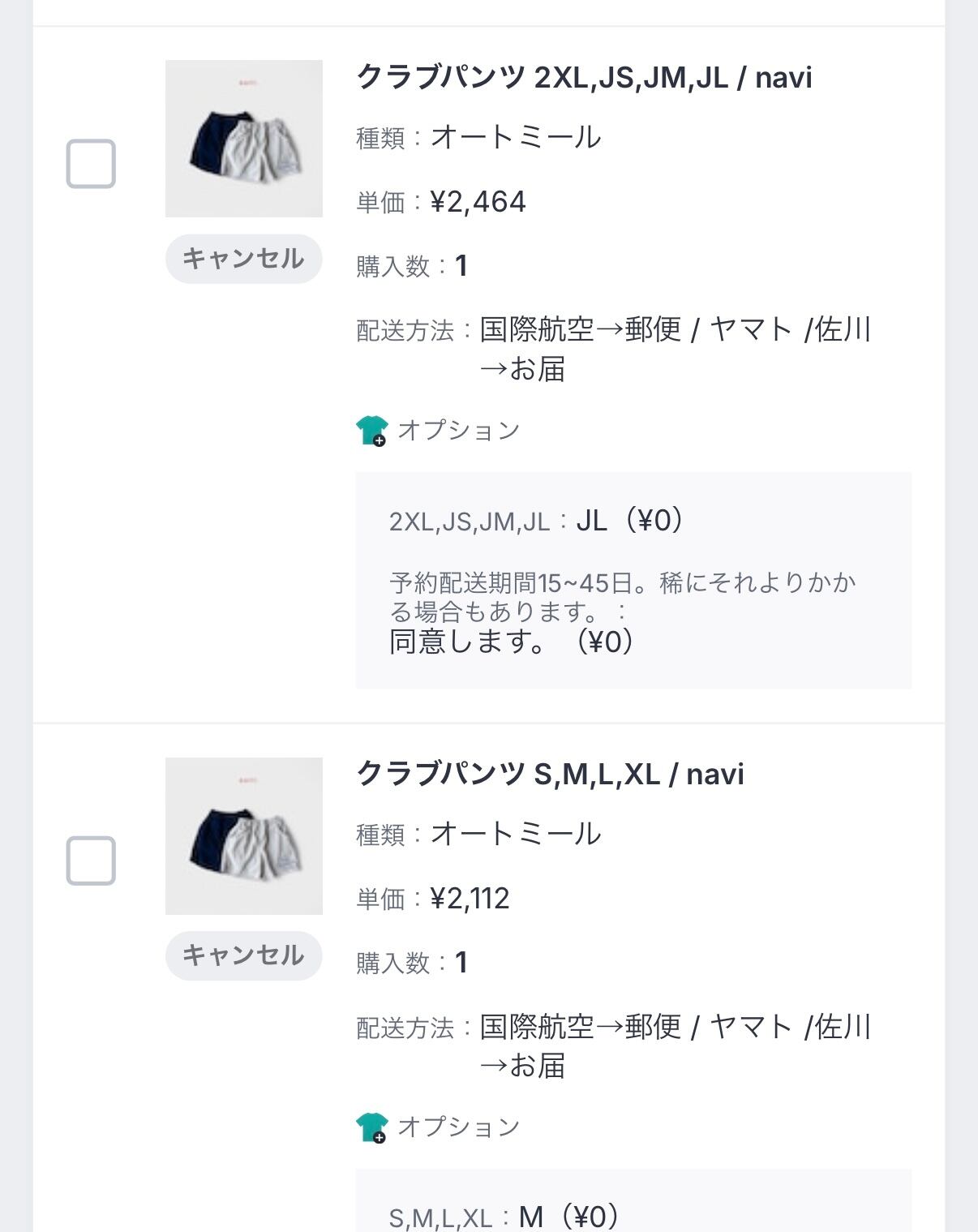Click the ¥2,112 unit price
The height and width of the screenshot is (1232, 978).
coord(470,899)
